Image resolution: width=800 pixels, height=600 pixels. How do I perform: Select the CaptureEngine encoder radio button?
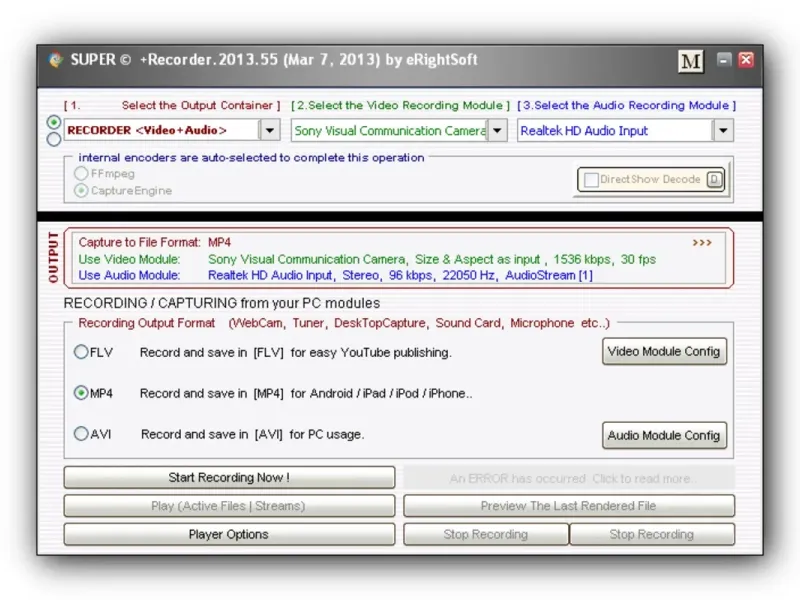(81, 190)
